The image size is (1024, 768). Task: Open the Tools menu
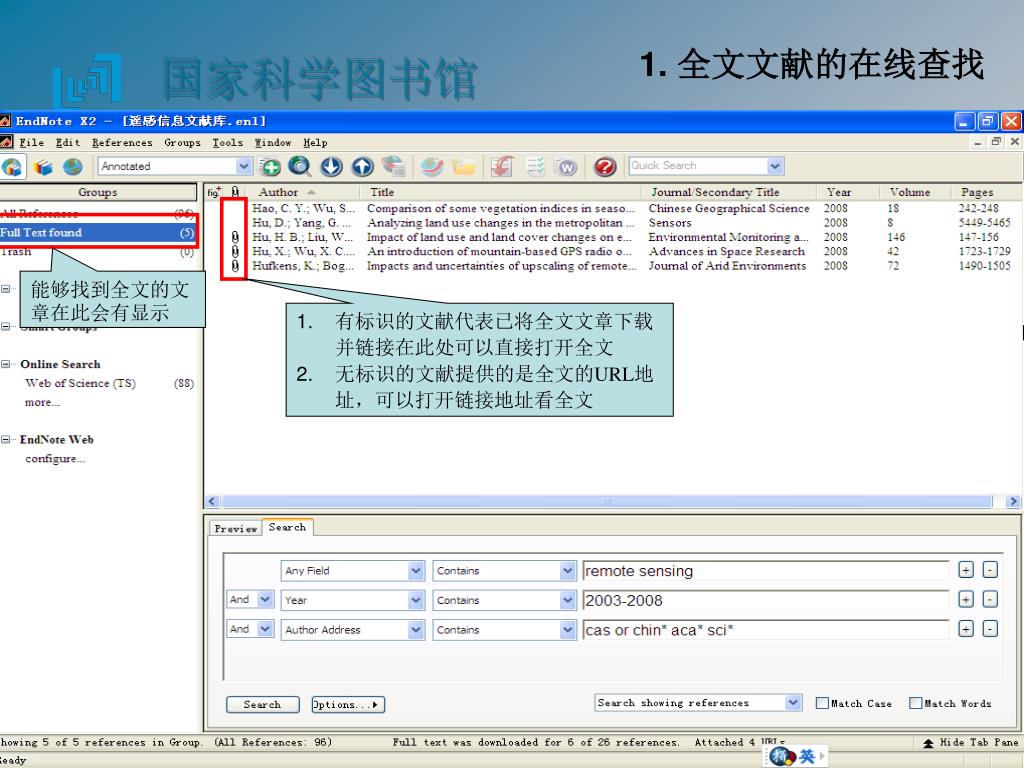(x=227, y=142)
